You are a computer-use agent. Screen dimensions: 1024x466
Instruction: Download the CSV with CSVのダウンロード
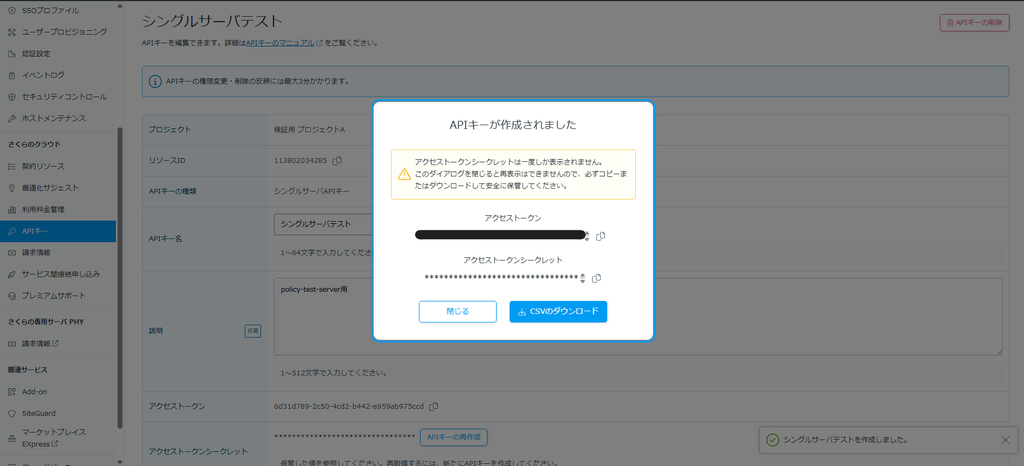pyautogui.click(x=558, y=311)
